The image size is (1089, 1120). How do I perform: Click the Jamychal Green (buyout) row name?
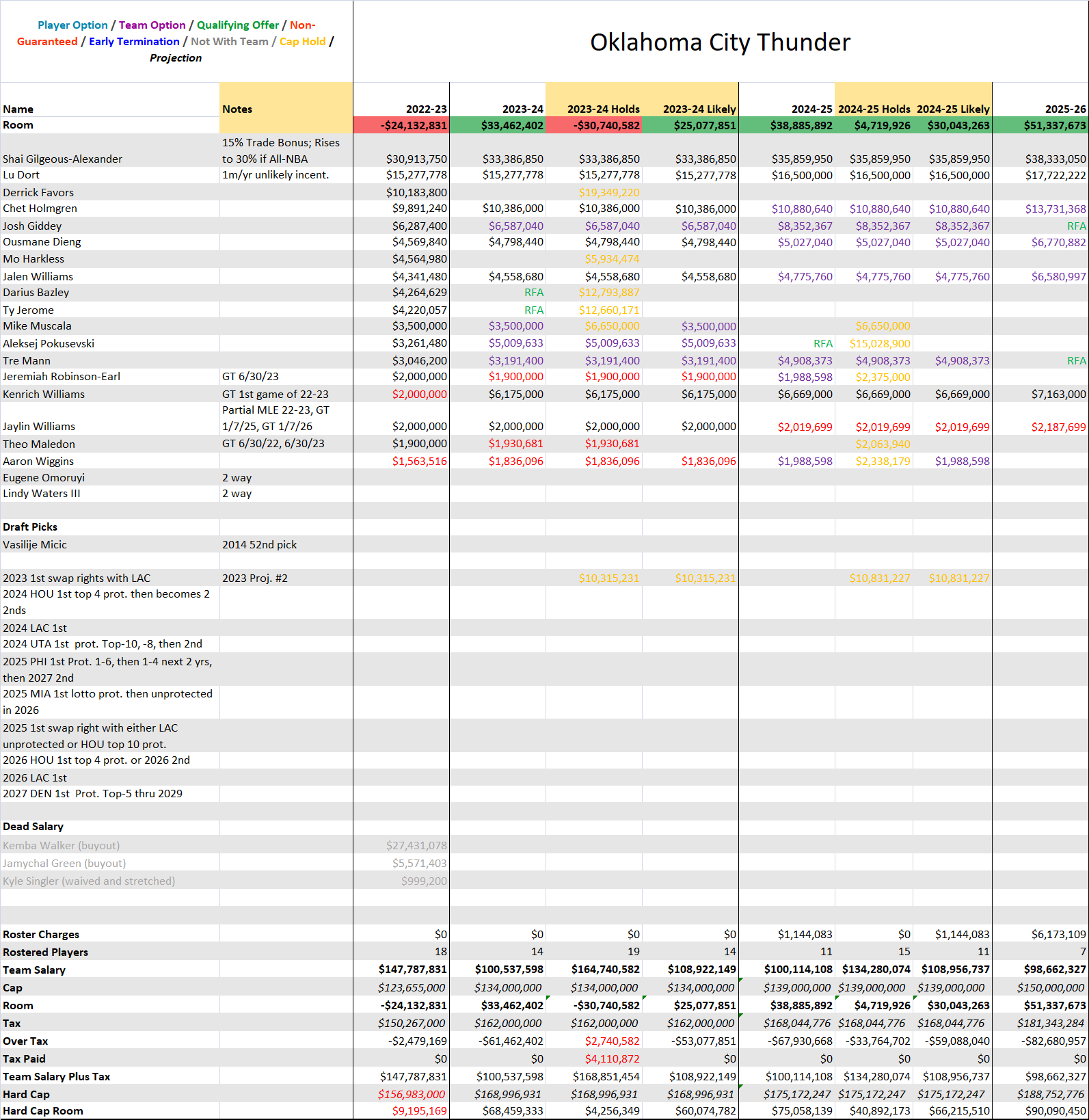point(64,864)
